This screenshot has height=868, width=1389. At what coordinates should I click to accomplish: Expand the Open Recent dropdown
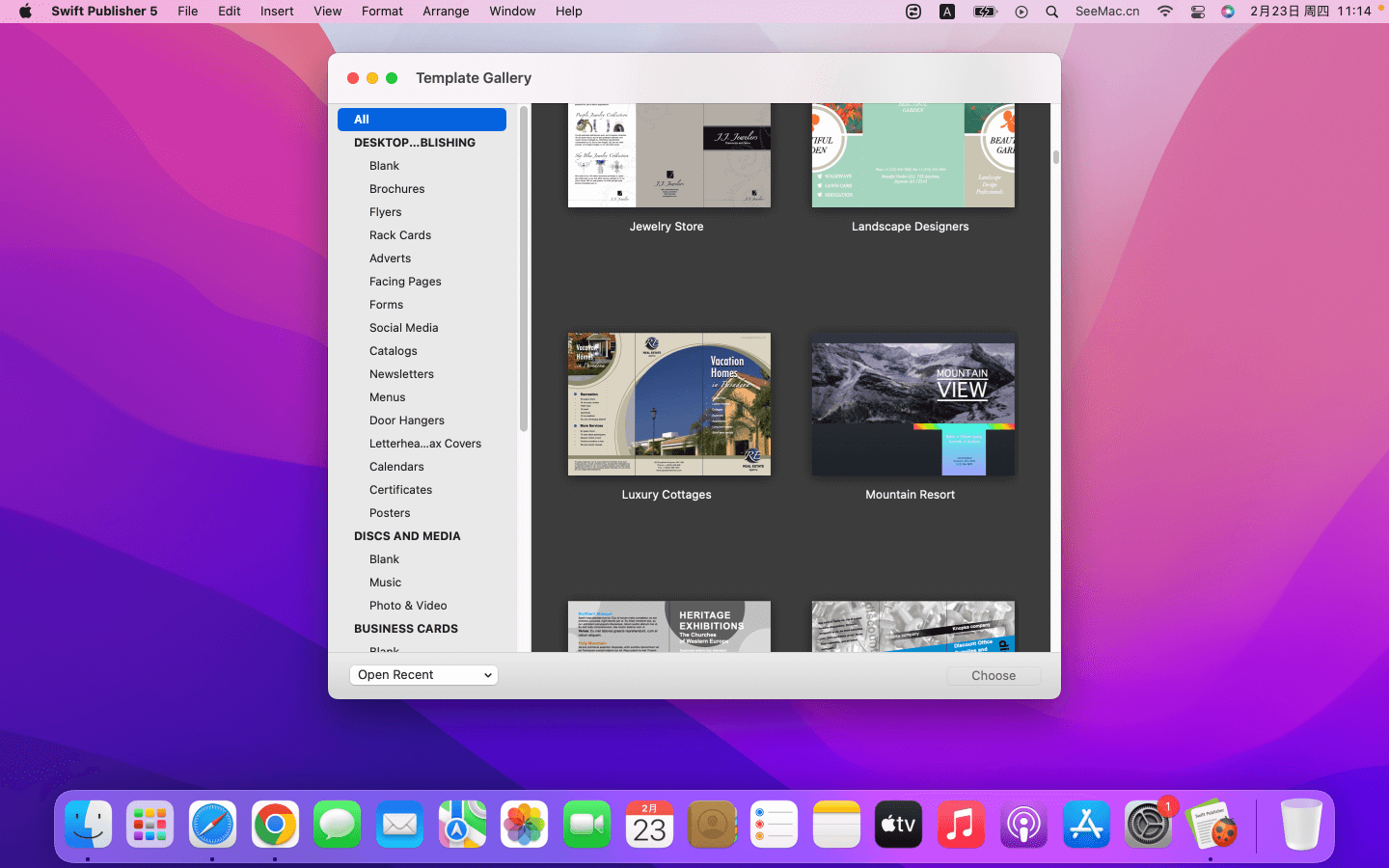(423, 675)
